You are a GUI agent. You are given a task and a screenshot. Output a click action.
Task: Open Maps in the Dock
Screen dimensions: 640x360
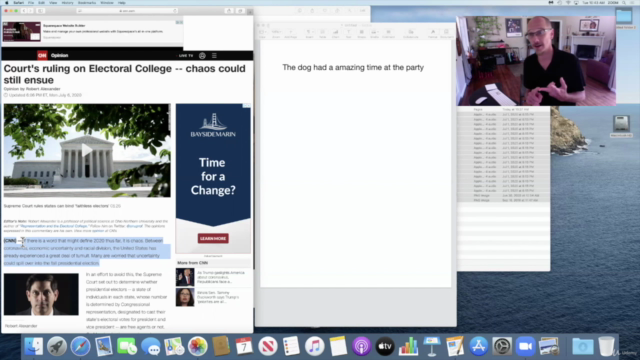[174, 347]
